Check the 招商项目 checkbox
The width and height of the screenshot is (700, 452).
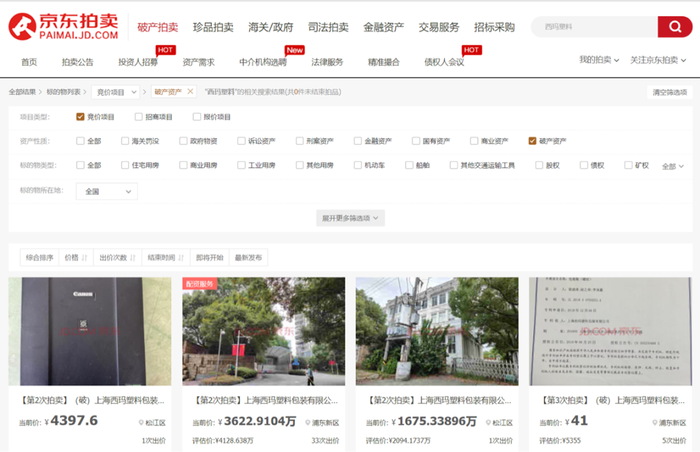pos(138,117)
